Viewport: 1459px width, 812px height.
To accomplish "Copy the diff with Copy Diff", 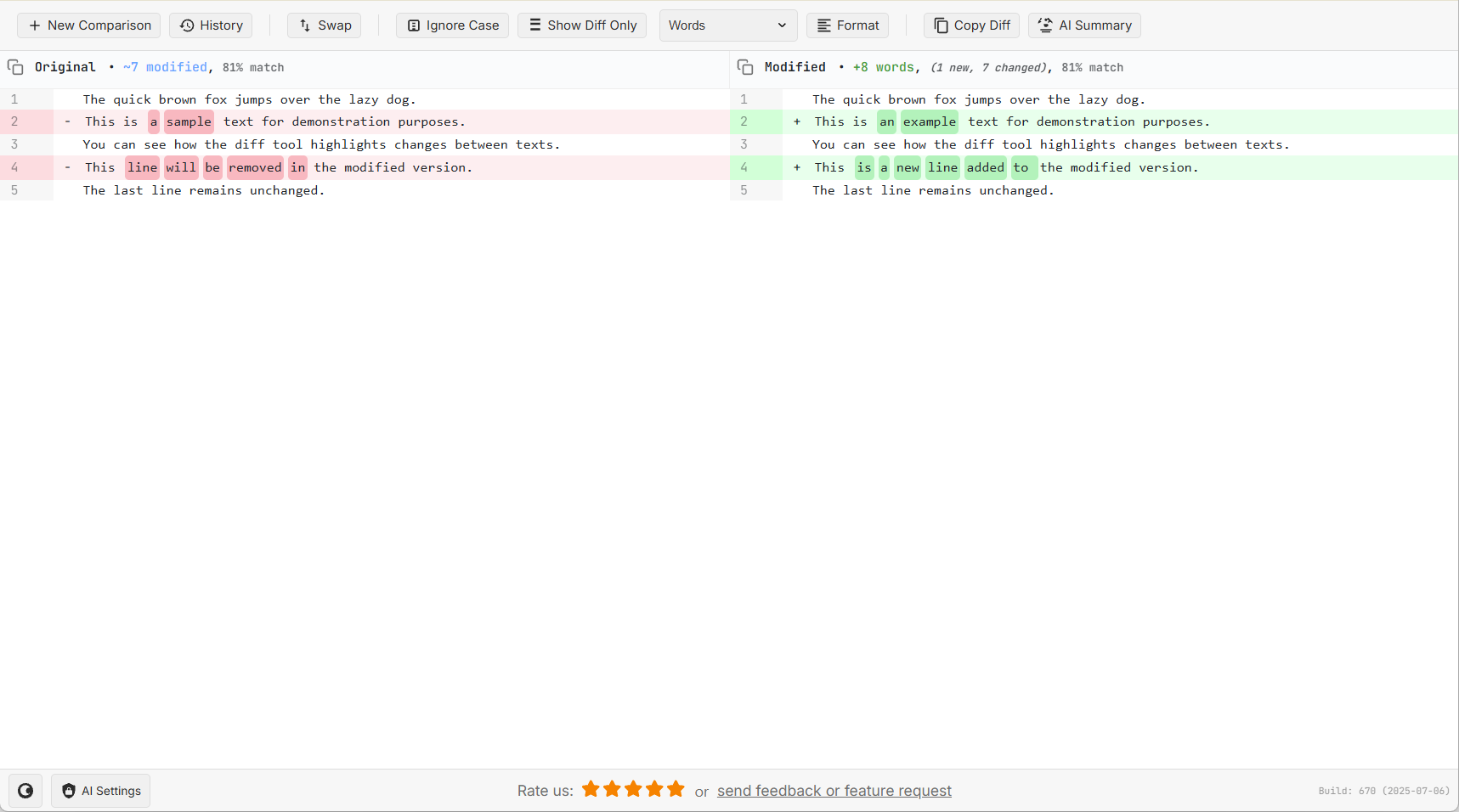I will click(x=971, y=25).
